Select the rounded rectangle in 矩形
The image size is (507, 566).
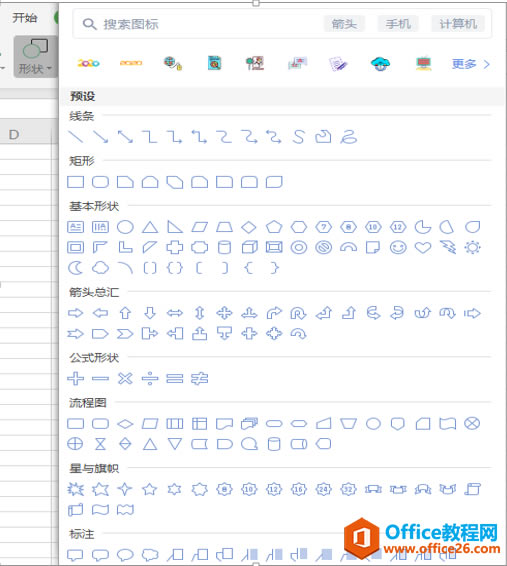100,182
